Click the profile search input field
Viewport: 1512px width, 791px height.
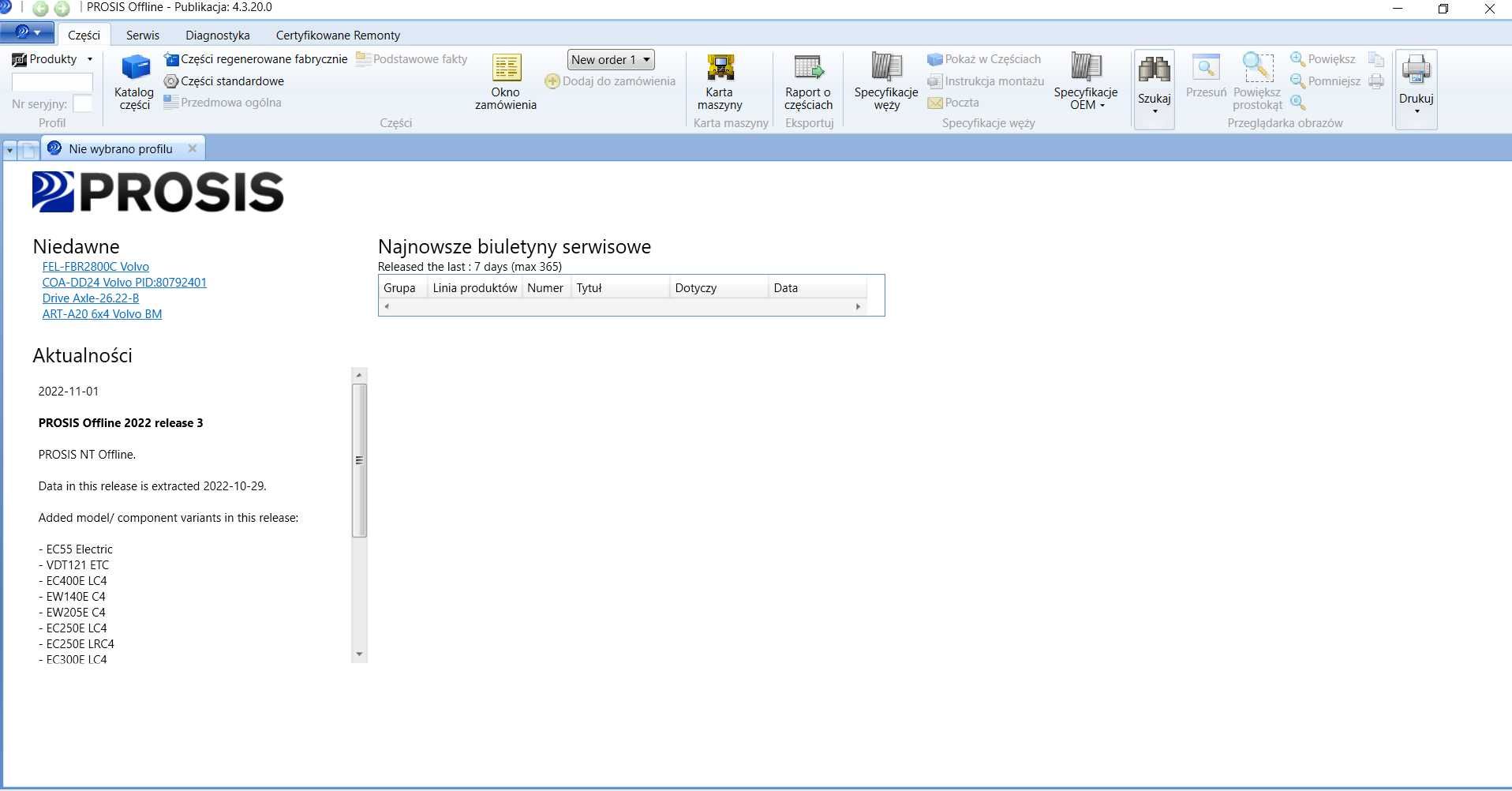pos(52,82)
